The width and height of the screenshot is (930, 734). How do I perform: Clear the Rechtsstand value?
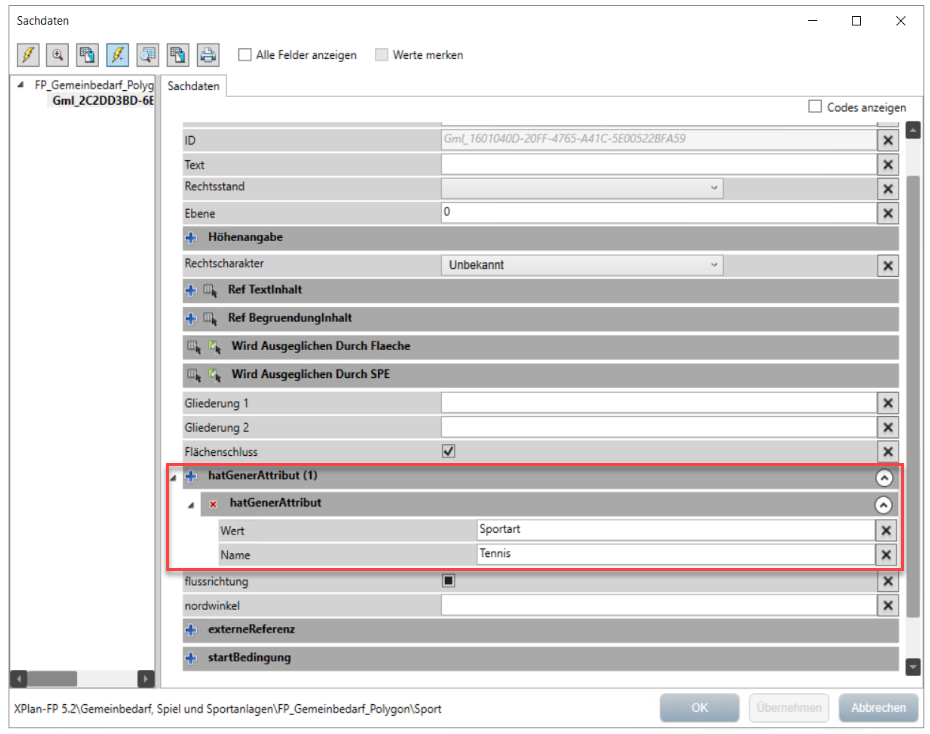tap(888, 189)
